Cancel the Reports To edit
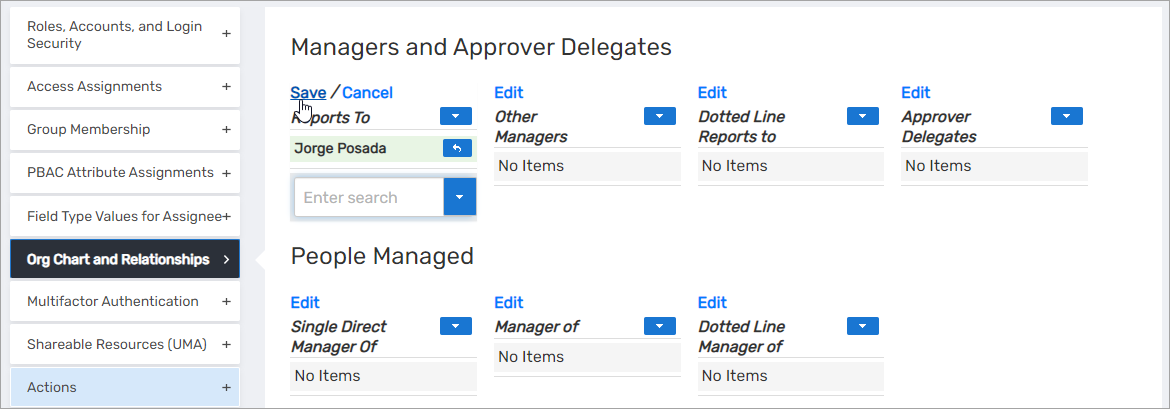 [367, 93]
